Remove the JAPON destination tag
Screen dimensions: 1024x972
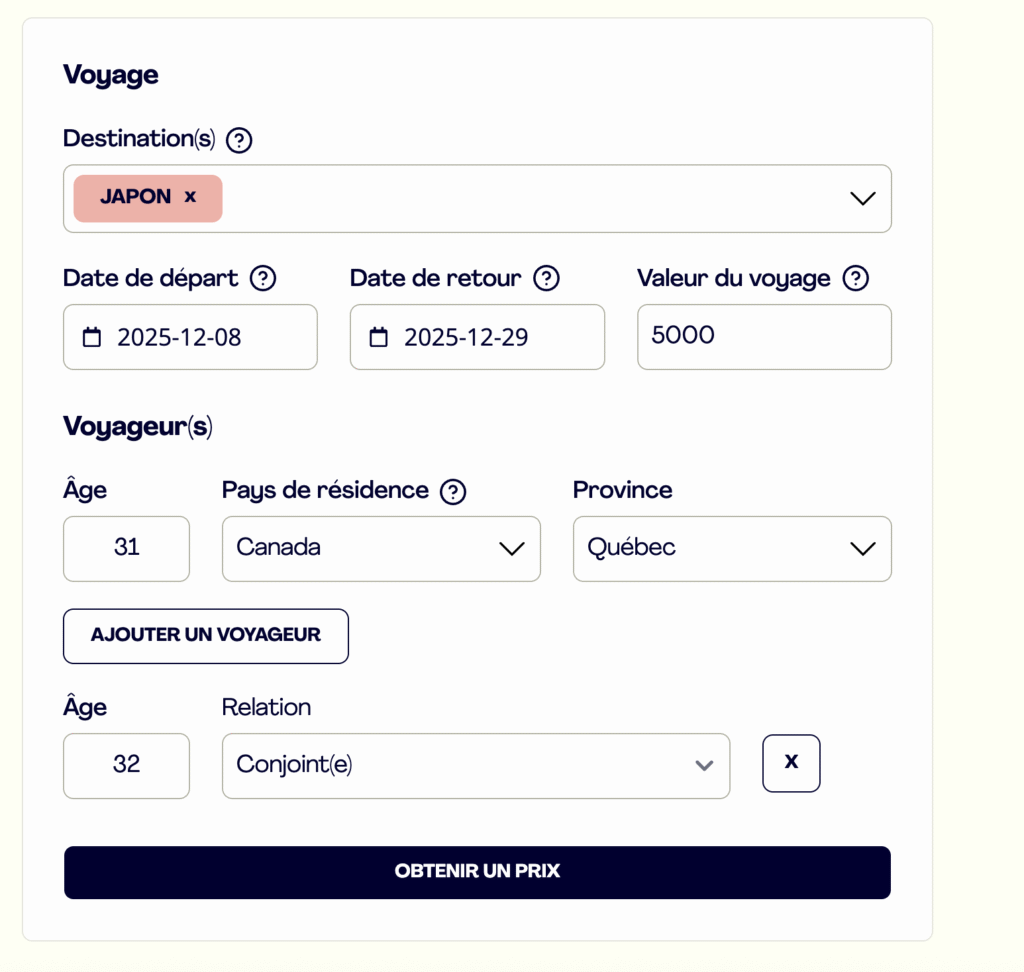[x=190, y=197]
